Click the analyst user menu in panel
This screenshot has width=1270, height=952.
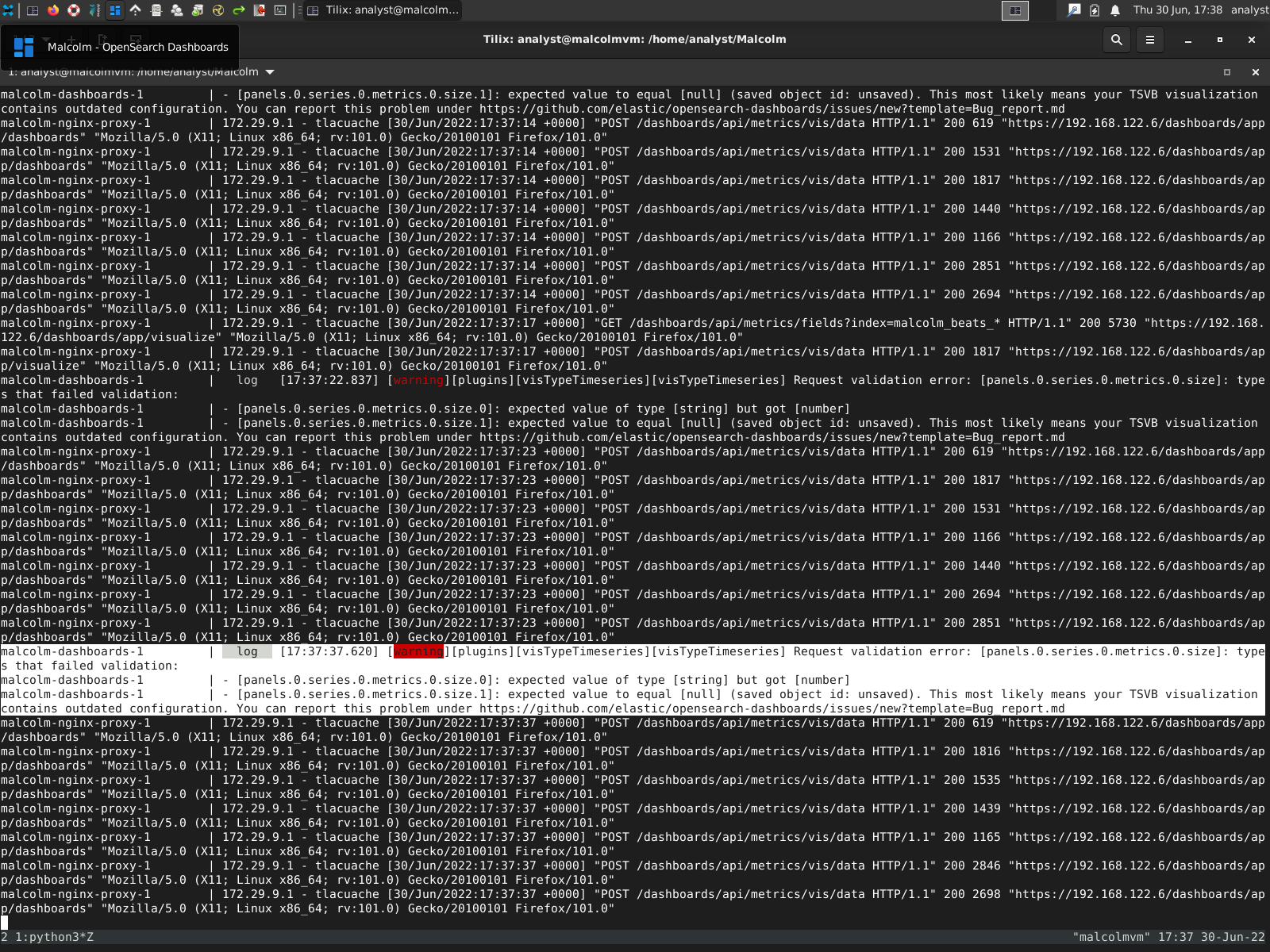(x=1249, y=10)
